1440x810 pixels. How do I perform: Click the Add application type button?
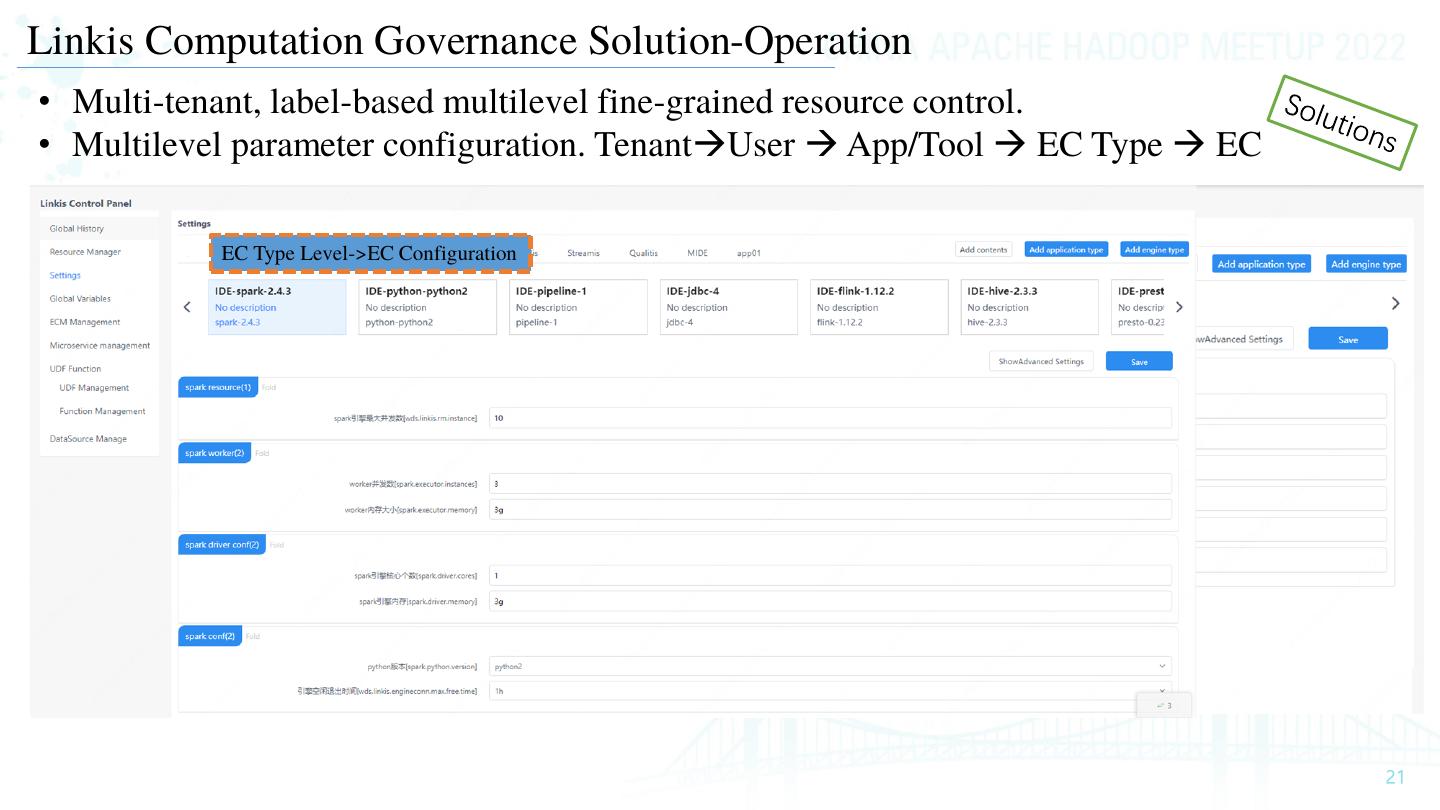click(x=1066, y=250)
